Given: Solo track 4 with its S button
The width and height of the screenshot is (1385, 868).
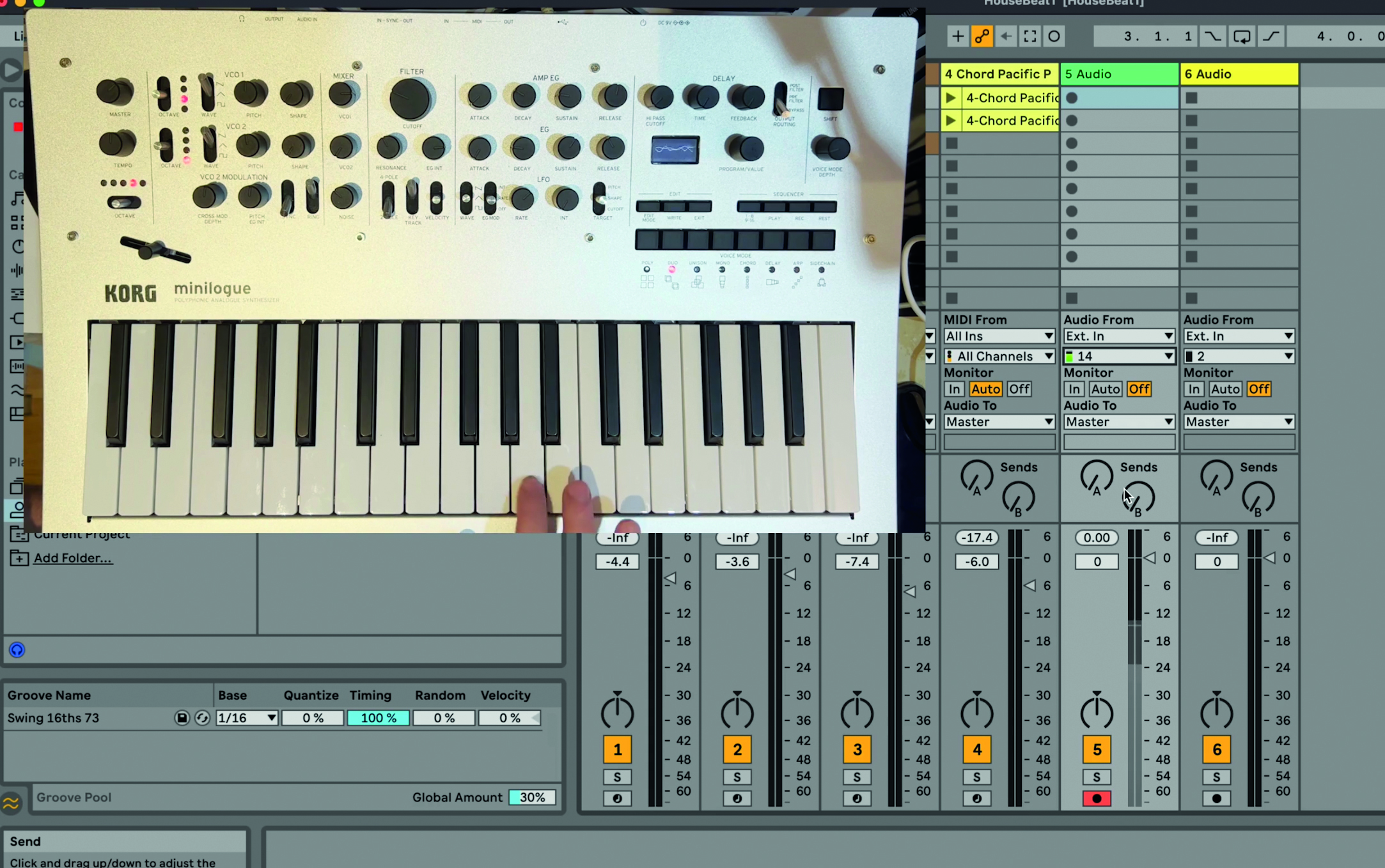Looking at the screenshot, I should (x=976, y=777).
